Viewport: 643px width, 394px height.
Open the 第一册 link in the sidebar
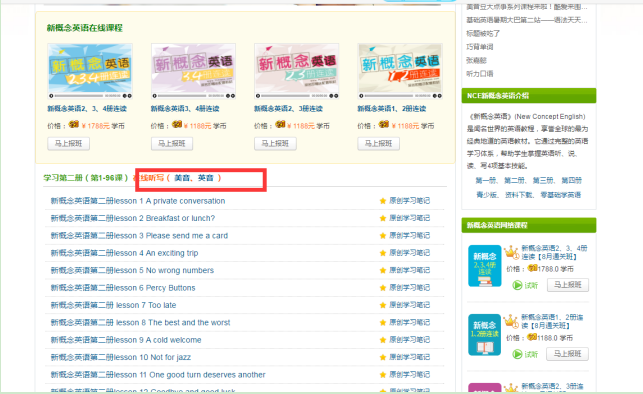486,180
